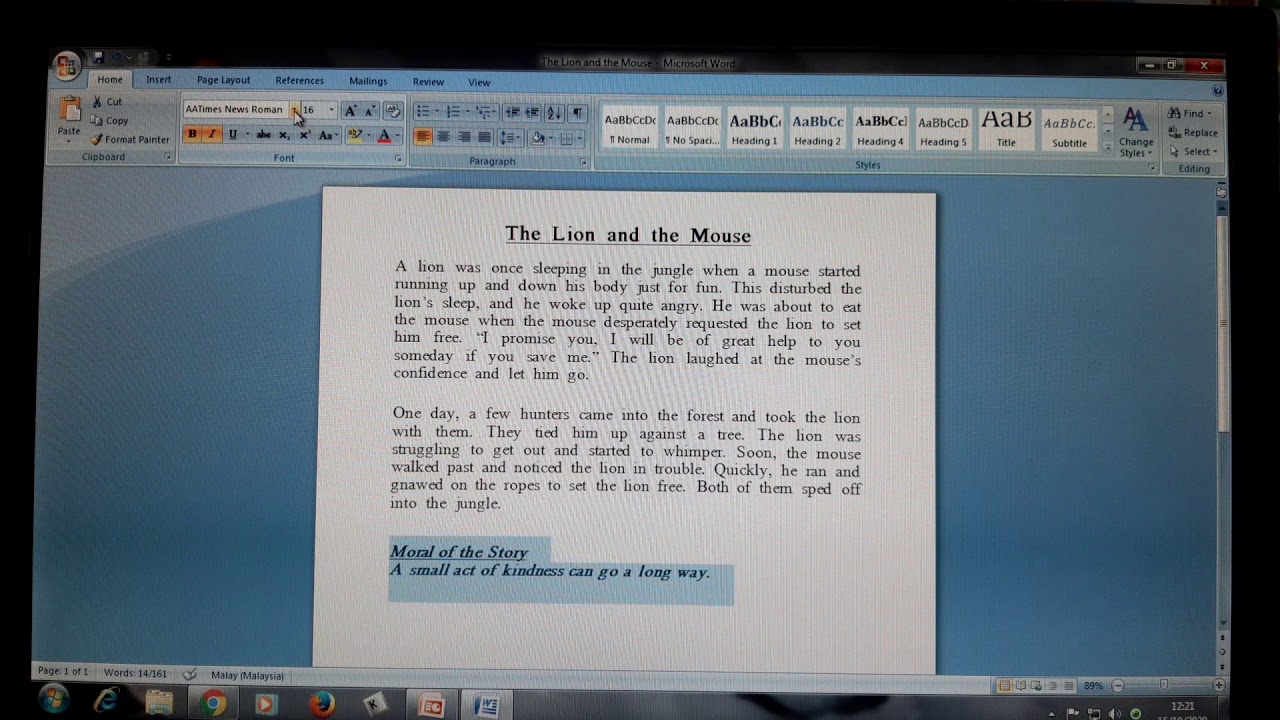The image size is (1280, 720).
Task: Align text left
Action: (423, 138)
